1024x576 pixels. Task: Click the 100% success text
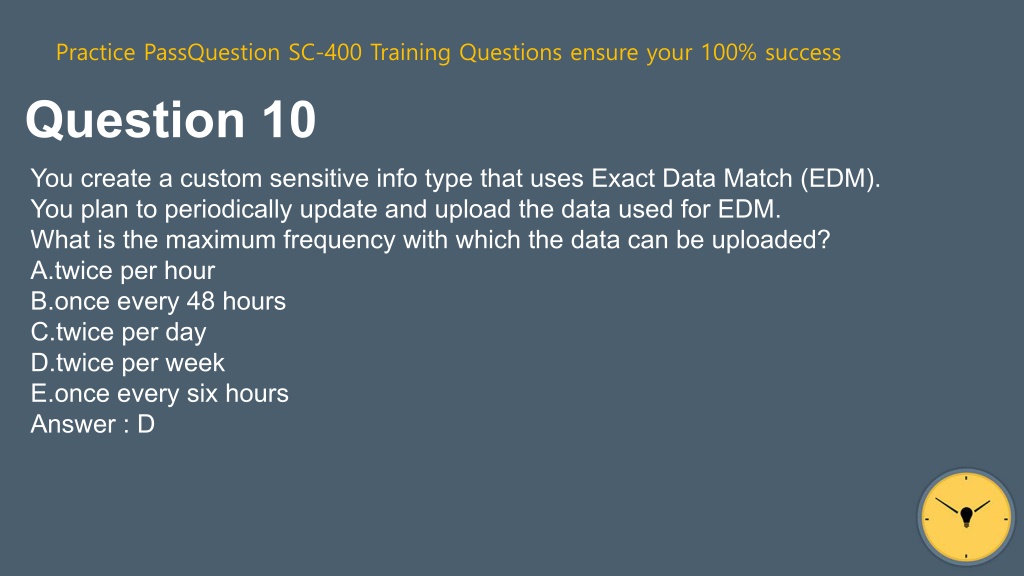(x=771, y=52)
